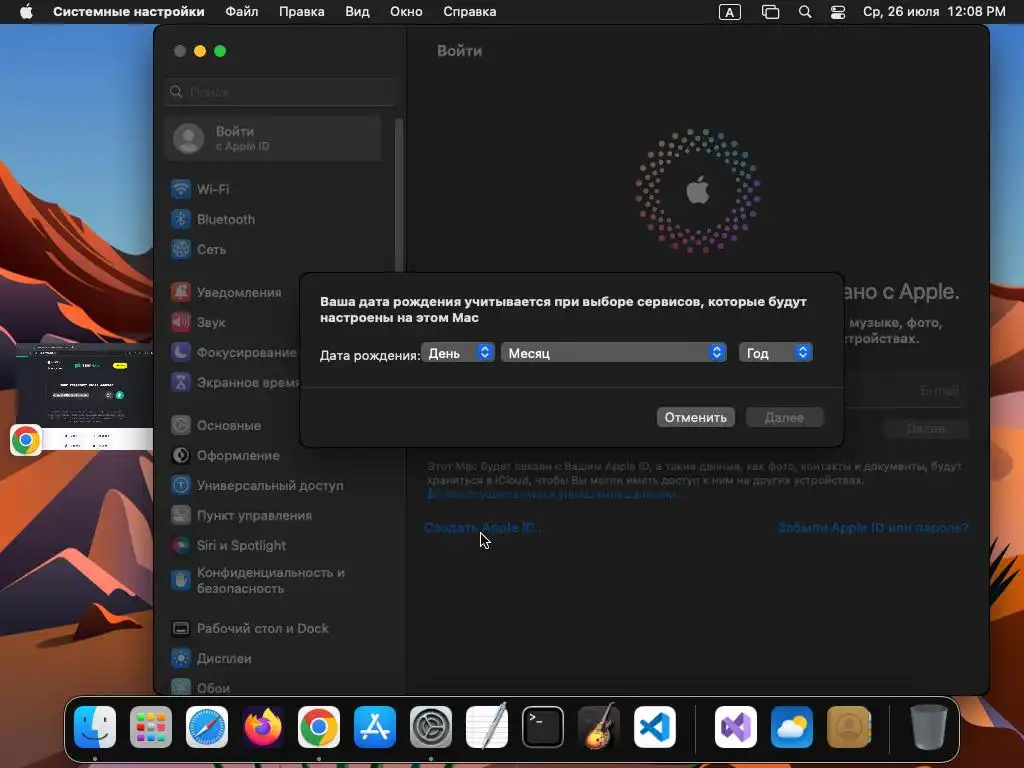The width and height of the screenshot is (1024, 768).
Task: Open Экранное время settings in sidebar
Action: tap(234, 383)
